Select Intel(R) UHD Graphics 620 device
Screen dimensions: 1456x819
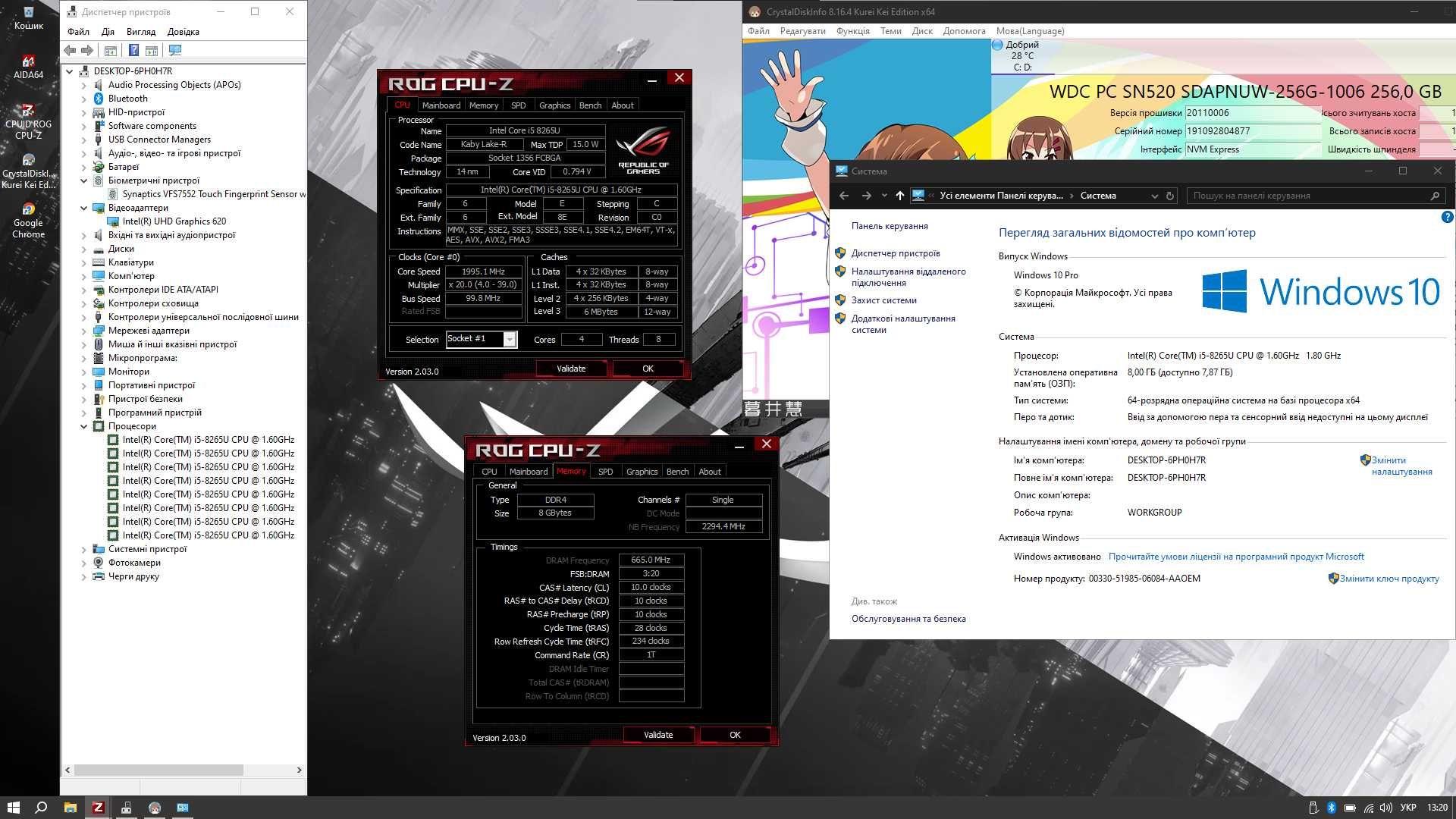coord(174,221)
